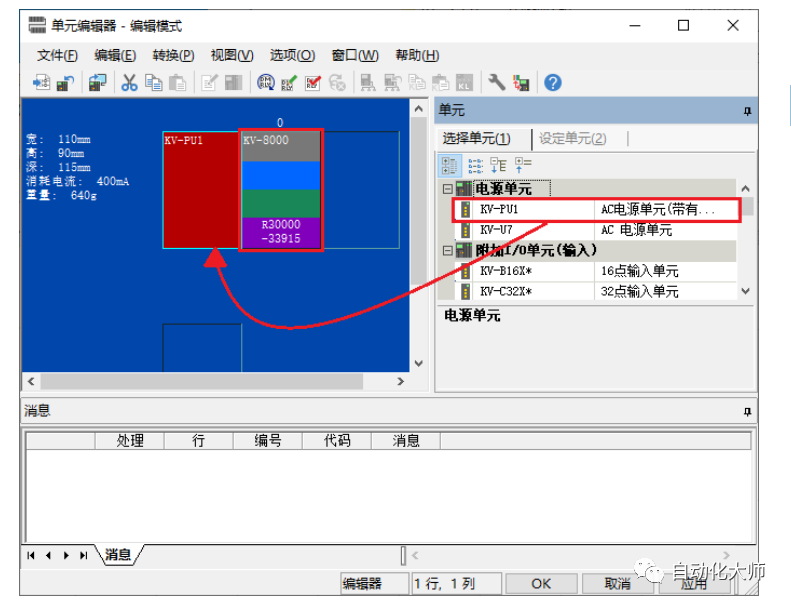
Task: Click the toolbar icon with colored bars and red arrow
Action: [521, 82]
